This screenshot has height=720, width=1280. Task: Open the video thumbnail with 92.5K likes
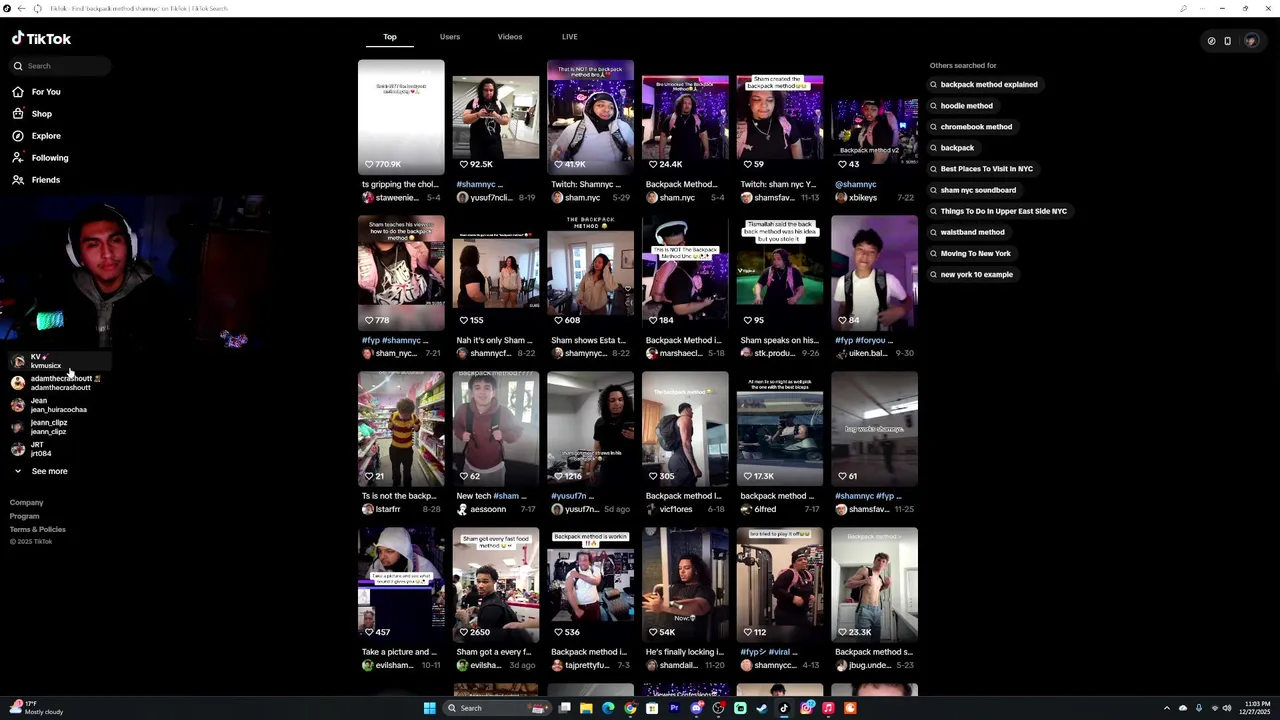[496, 117]
